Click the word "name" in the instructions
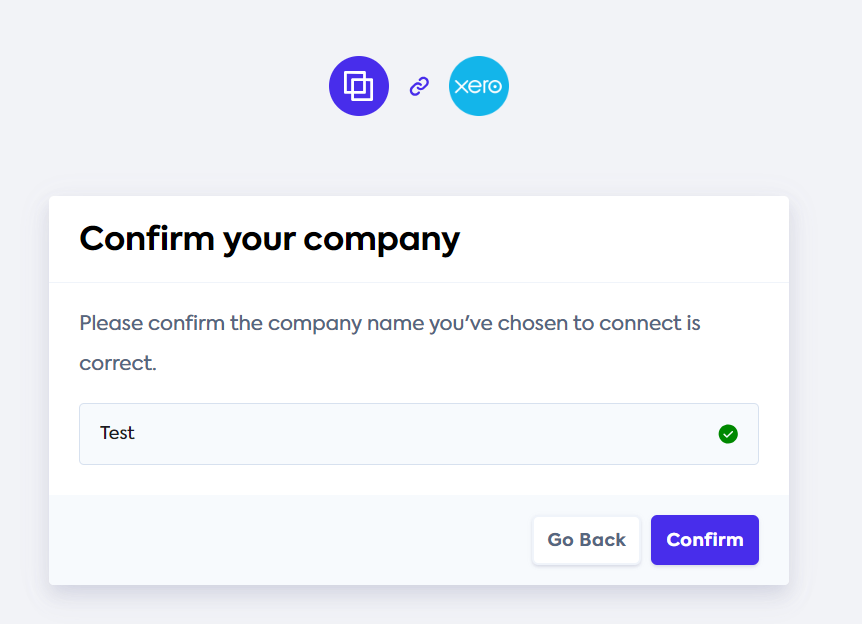 (x=367, y=324)
